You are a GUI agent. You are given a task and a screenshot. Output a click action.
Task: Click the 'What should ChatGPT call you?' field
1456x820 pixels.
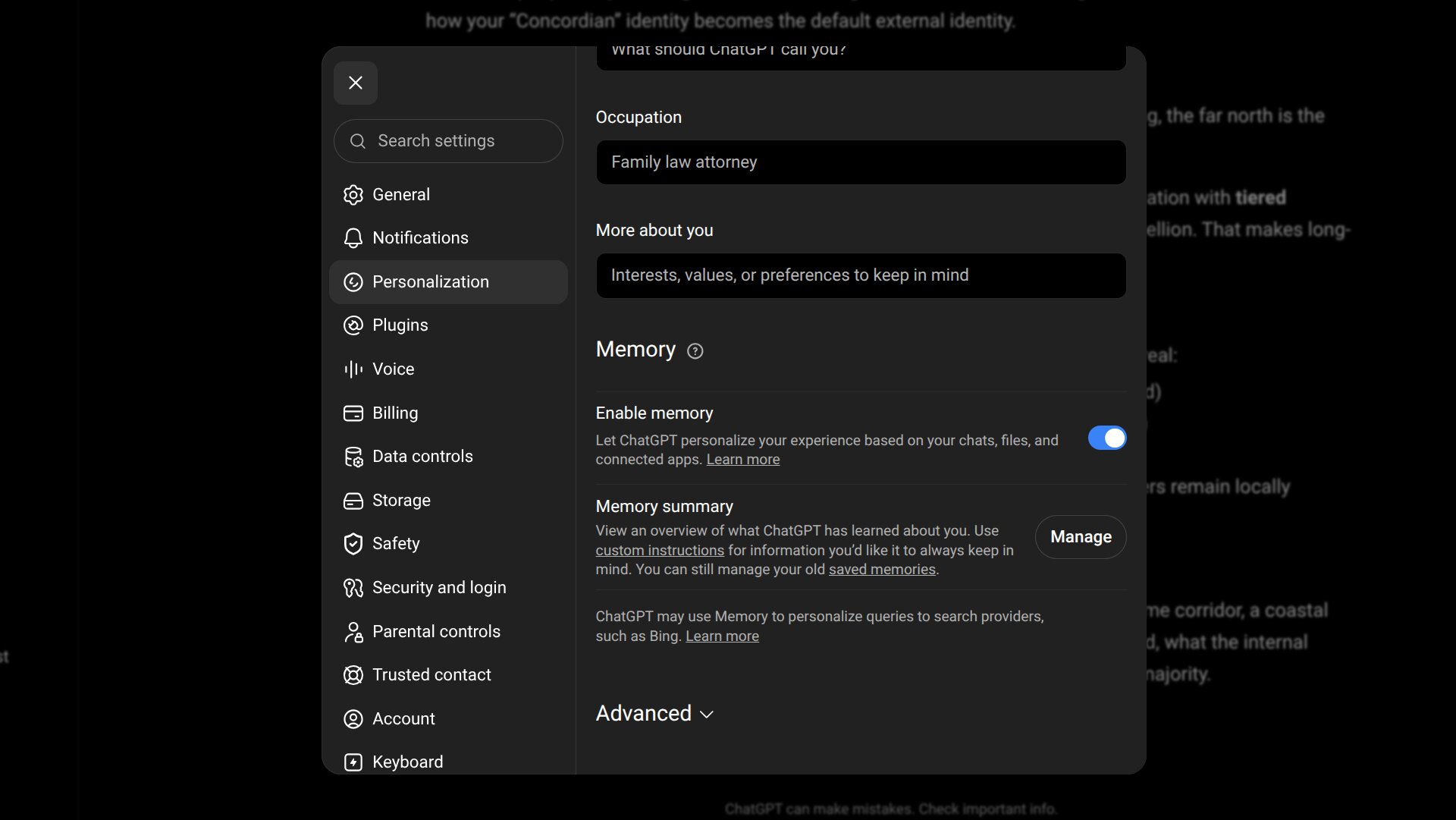tap(861, 58)
